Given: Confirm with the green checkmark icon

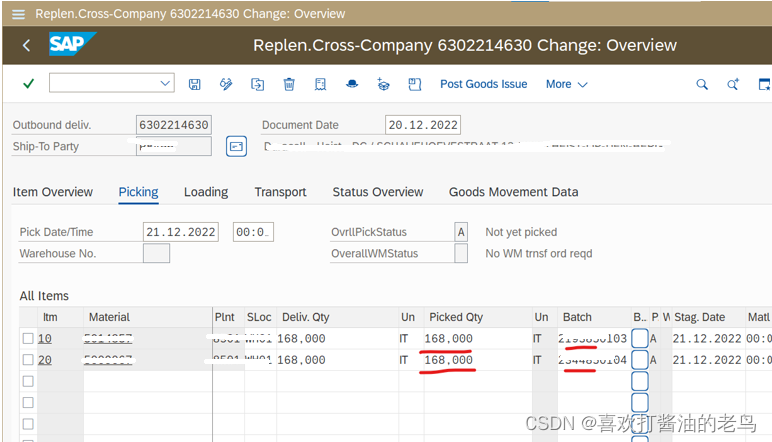Looking at the screenshot, I should 29,84.
